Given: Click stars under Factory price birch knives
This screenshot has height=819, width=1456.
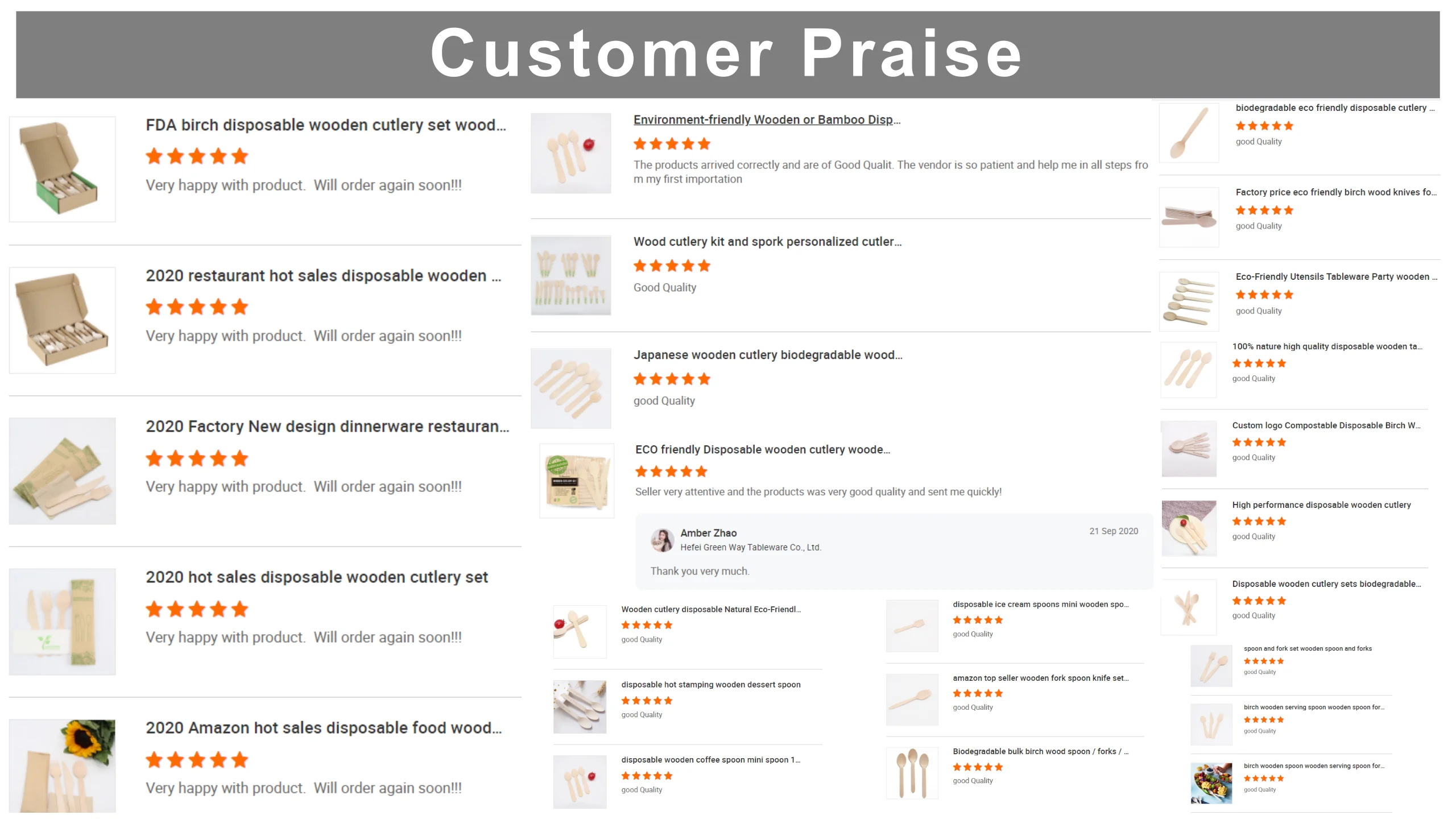Looking at the screenshot, I should [x=1264, y=210].
